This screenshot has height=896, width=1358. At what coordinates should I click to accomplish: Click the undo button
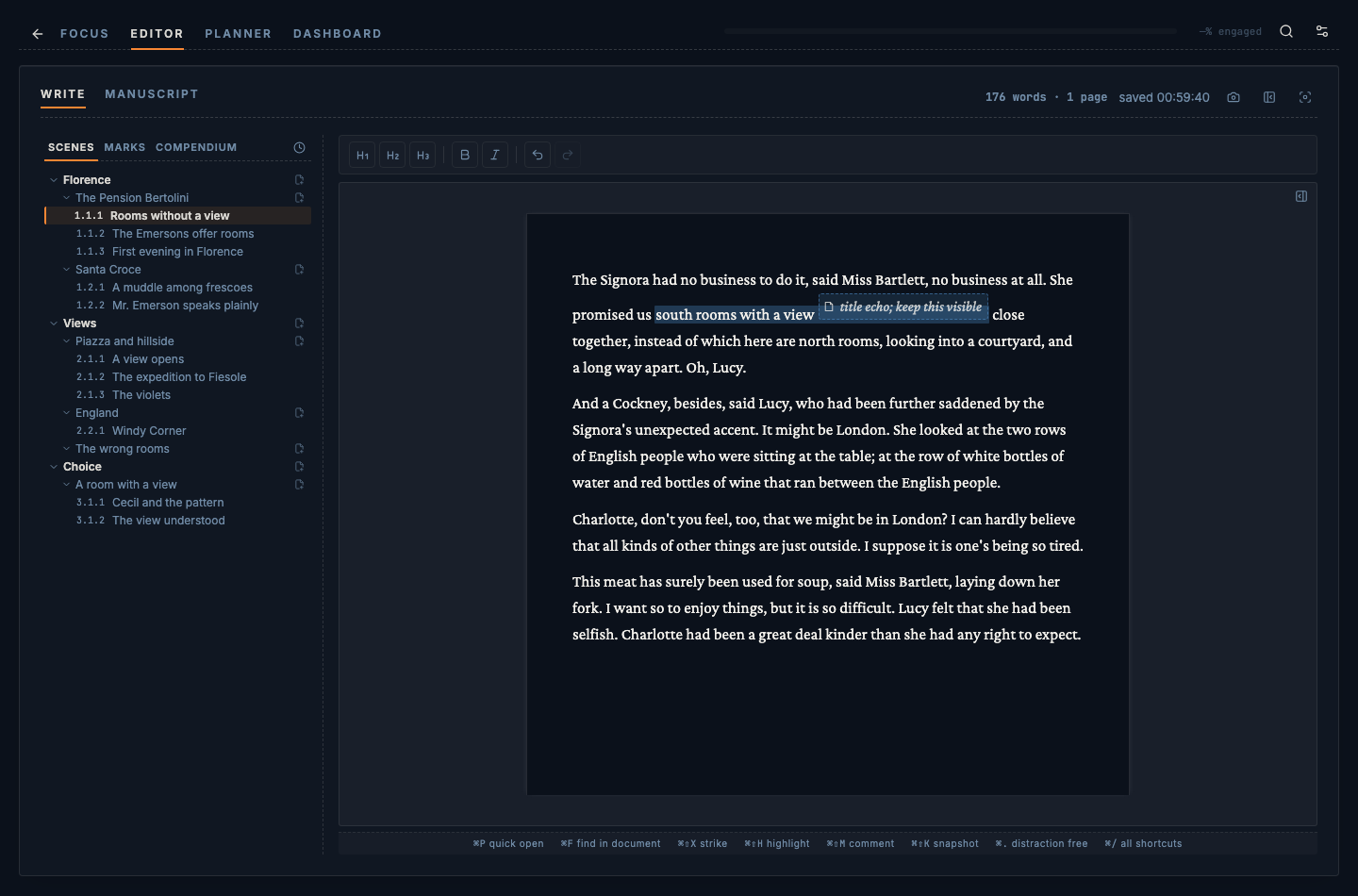(538, 155)
